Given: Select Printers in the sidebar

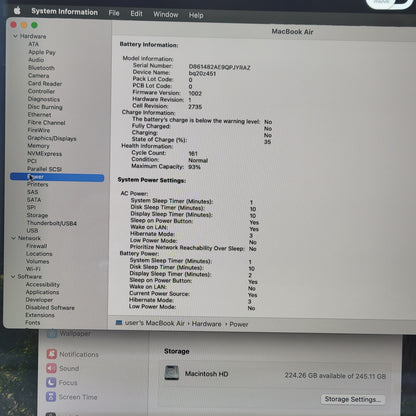Looking at the screenshot, I should tap(37, 184).
